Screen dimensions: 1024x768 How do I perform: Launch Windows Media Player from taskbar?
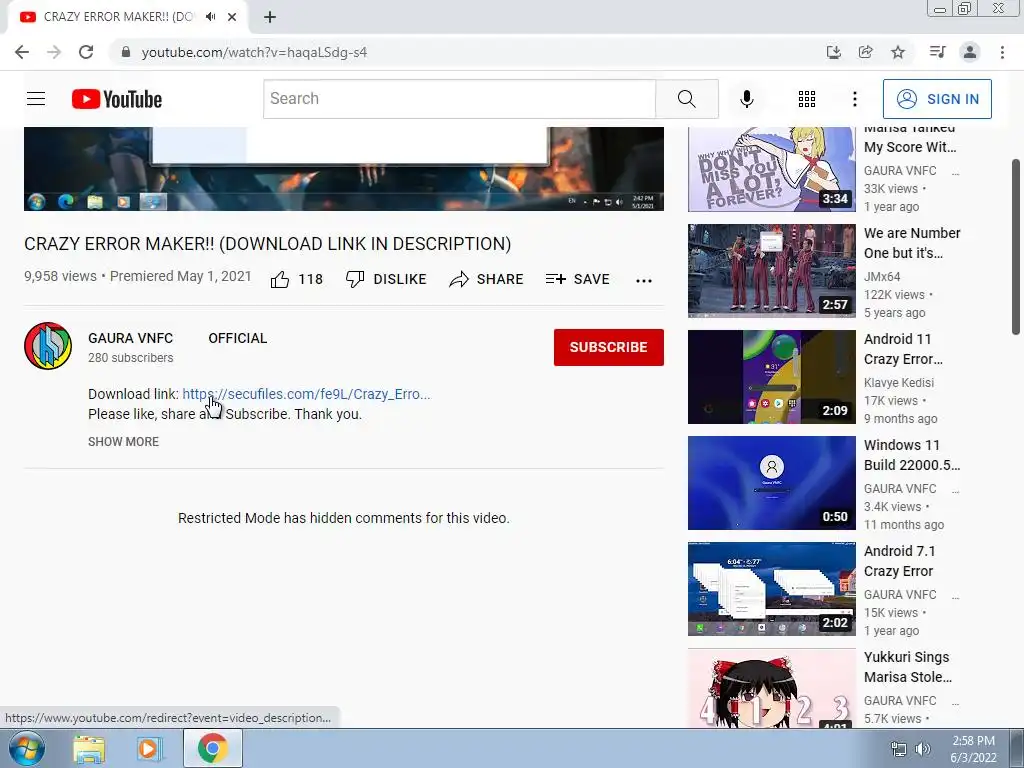click(149, 748)
